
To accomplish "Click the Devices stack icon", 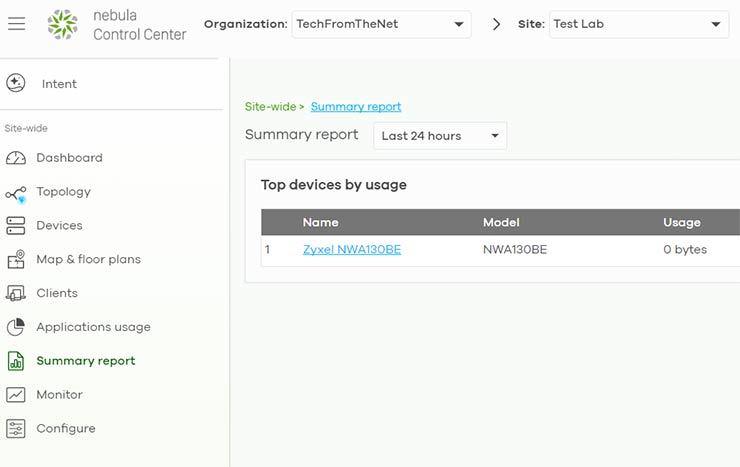I will (16, 226).
